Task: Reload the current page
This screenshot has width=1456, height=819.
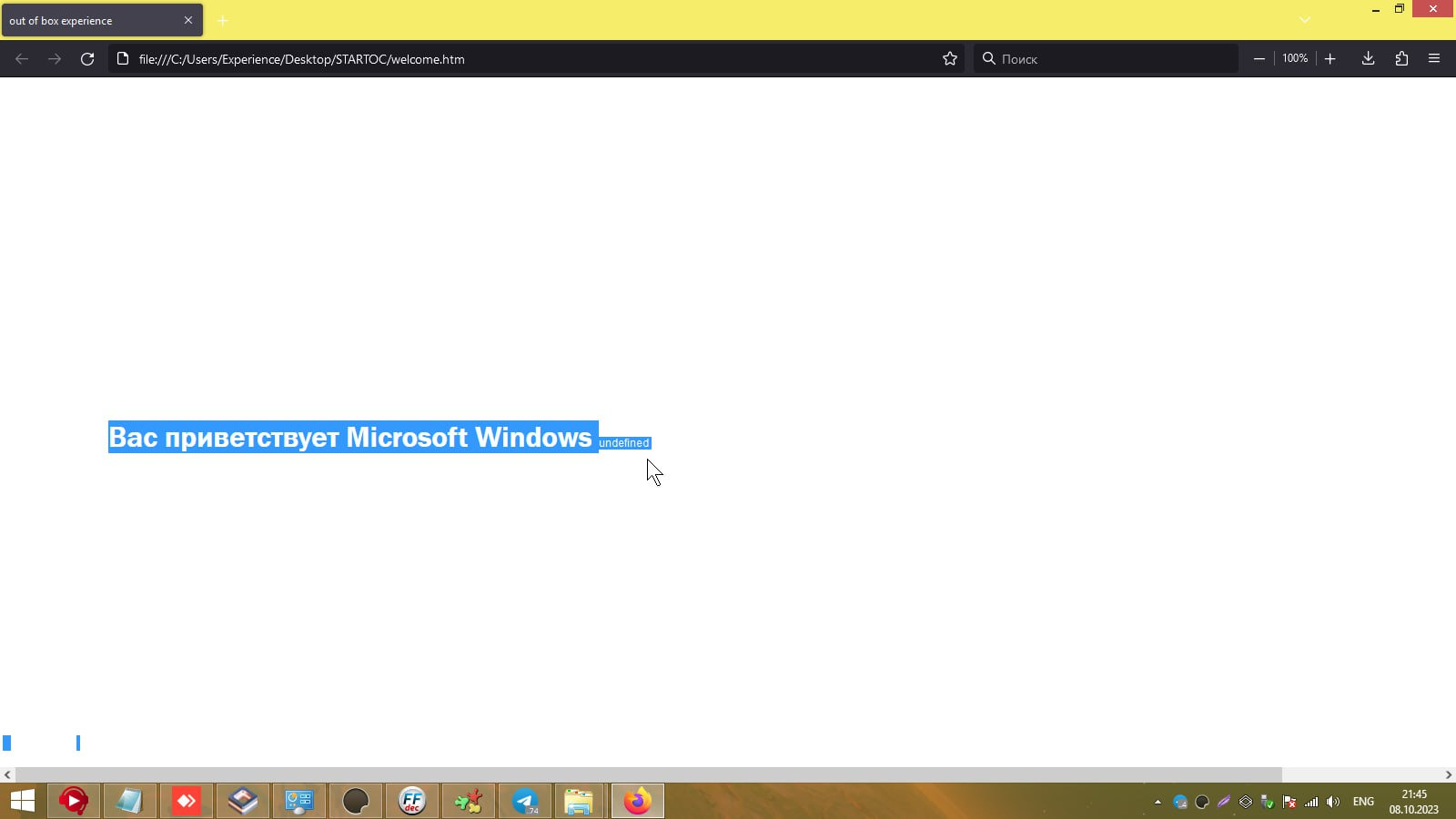Action: 87,59
